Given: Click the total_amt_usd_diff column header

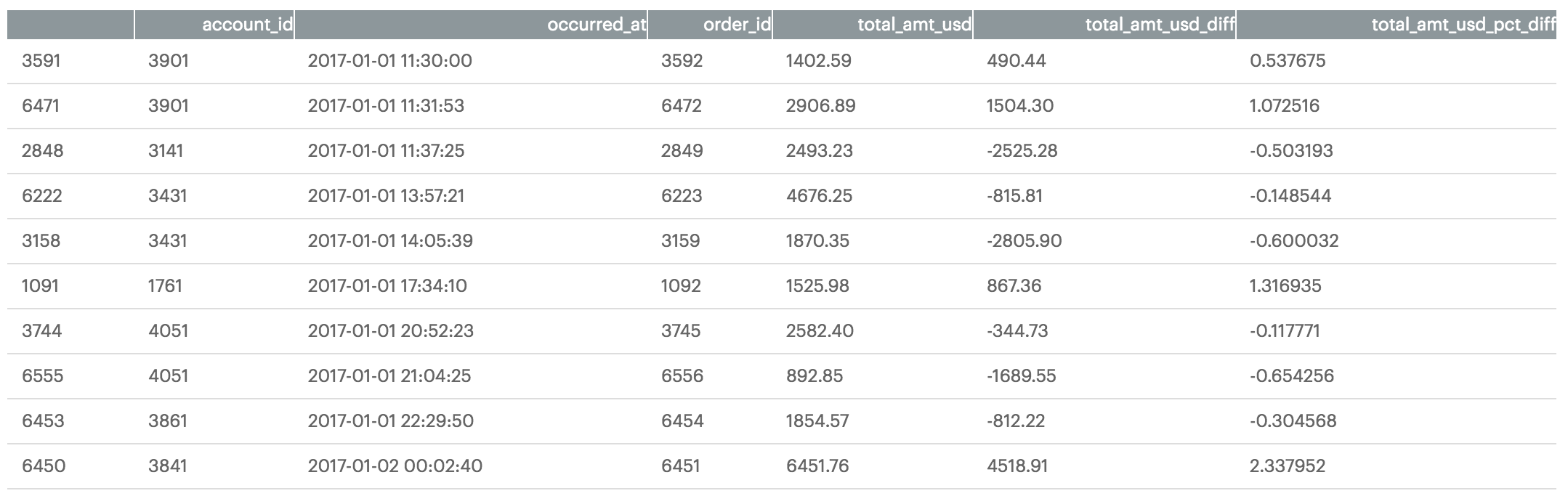Looking at the screenshot, I should point(1159,25).
